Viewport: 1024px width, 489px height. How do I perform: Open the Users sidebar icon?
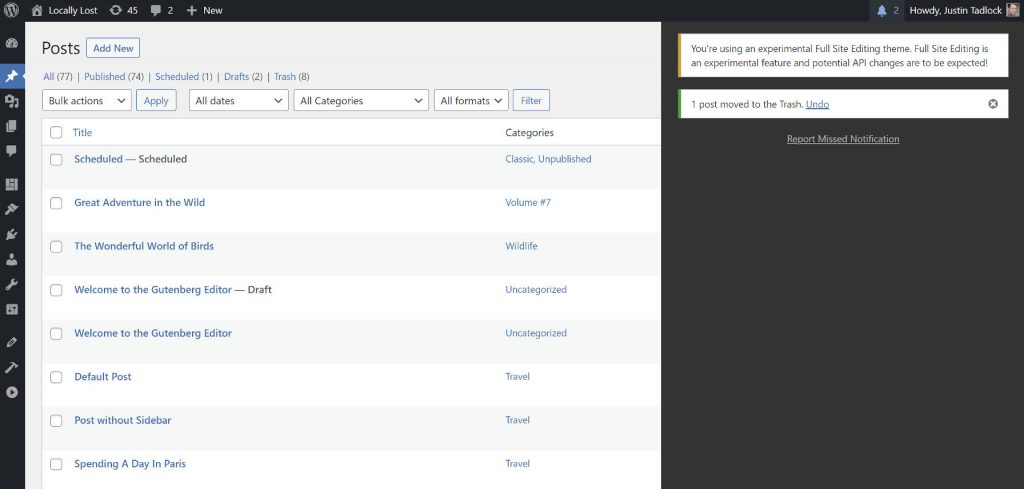pyautogui.click(x=12, y=259)
